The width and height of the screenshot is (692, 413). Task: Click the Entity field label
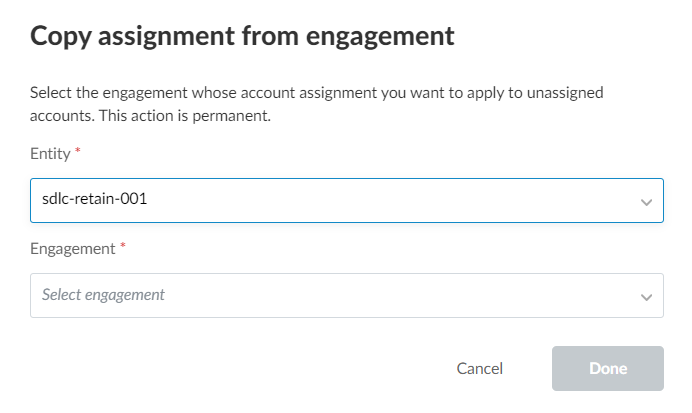[x=50, y=153]
